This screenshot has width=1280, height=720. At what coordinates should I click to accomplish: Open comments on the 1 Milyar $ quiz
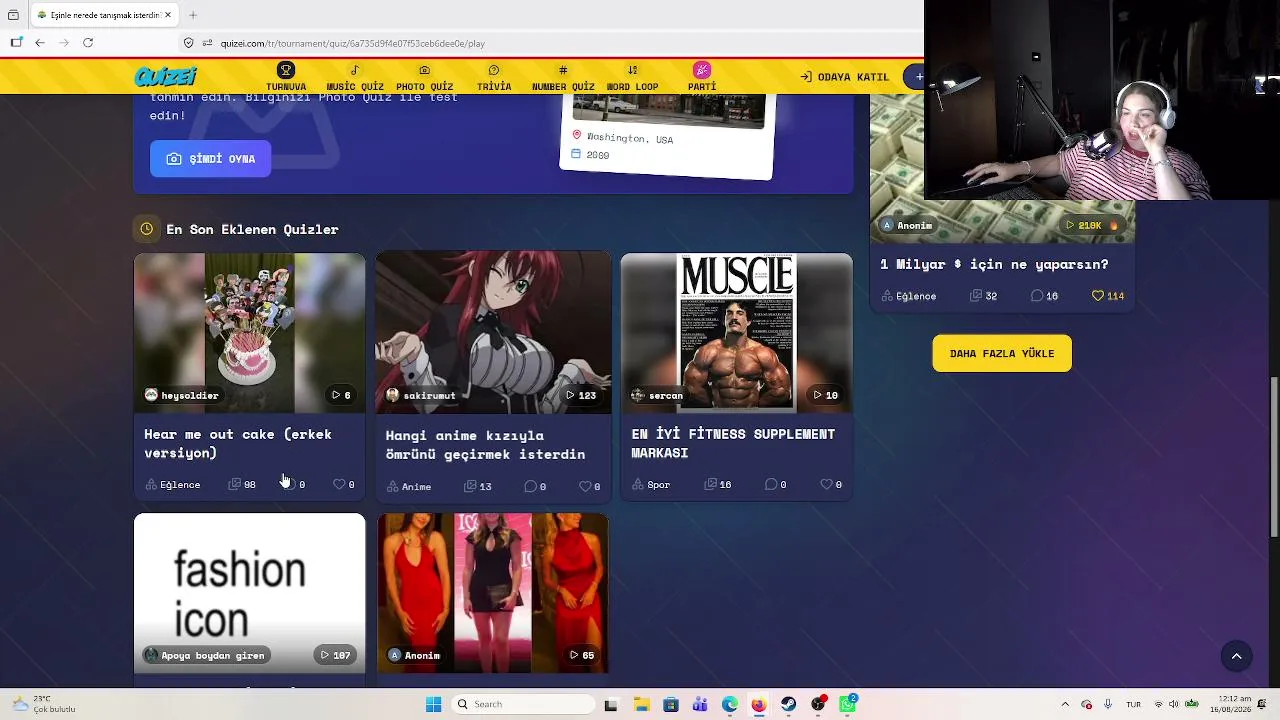(1044, 296)
